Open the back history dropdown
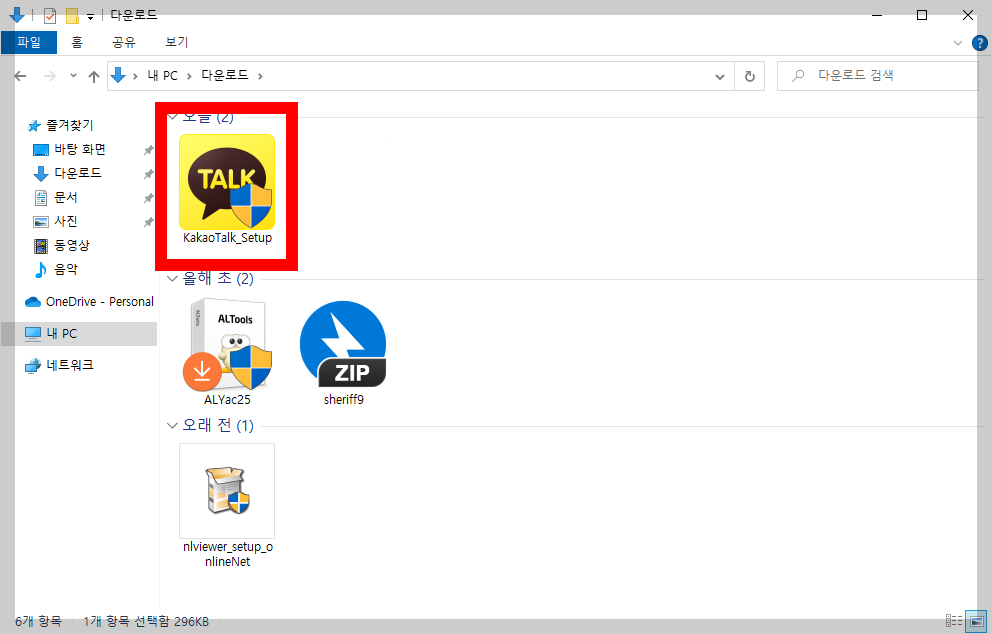Image resolution: width=992 pixels, height=634 pixels. [72, 75]
